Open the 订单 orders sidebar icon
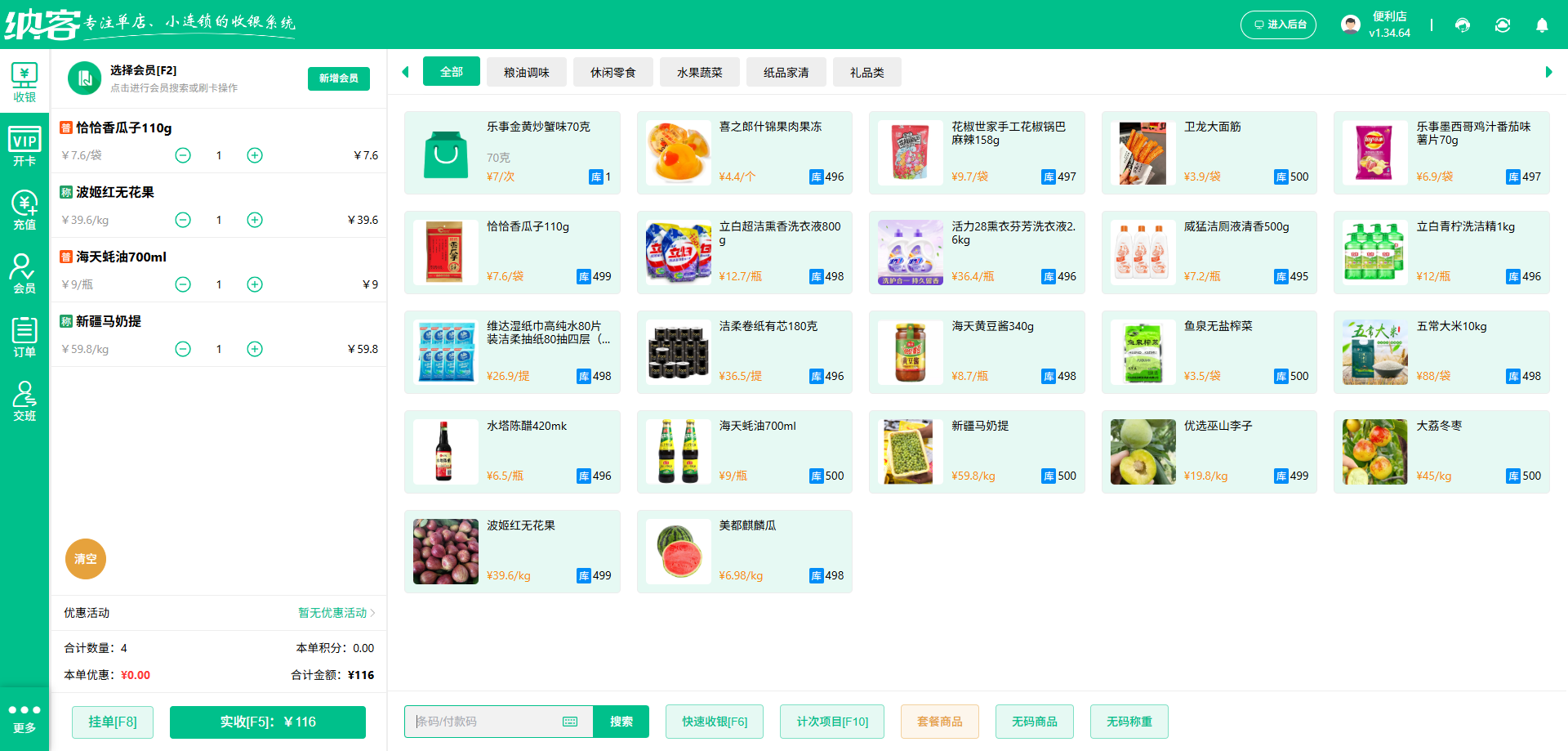 pyautogui.click(x=24, y=338)
